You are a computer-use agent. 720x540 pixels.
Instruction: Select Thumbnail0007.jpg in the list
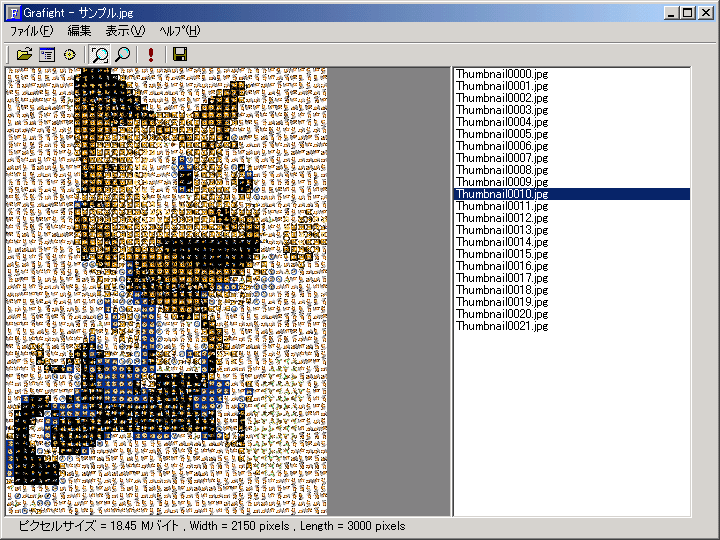pos(572,158)
